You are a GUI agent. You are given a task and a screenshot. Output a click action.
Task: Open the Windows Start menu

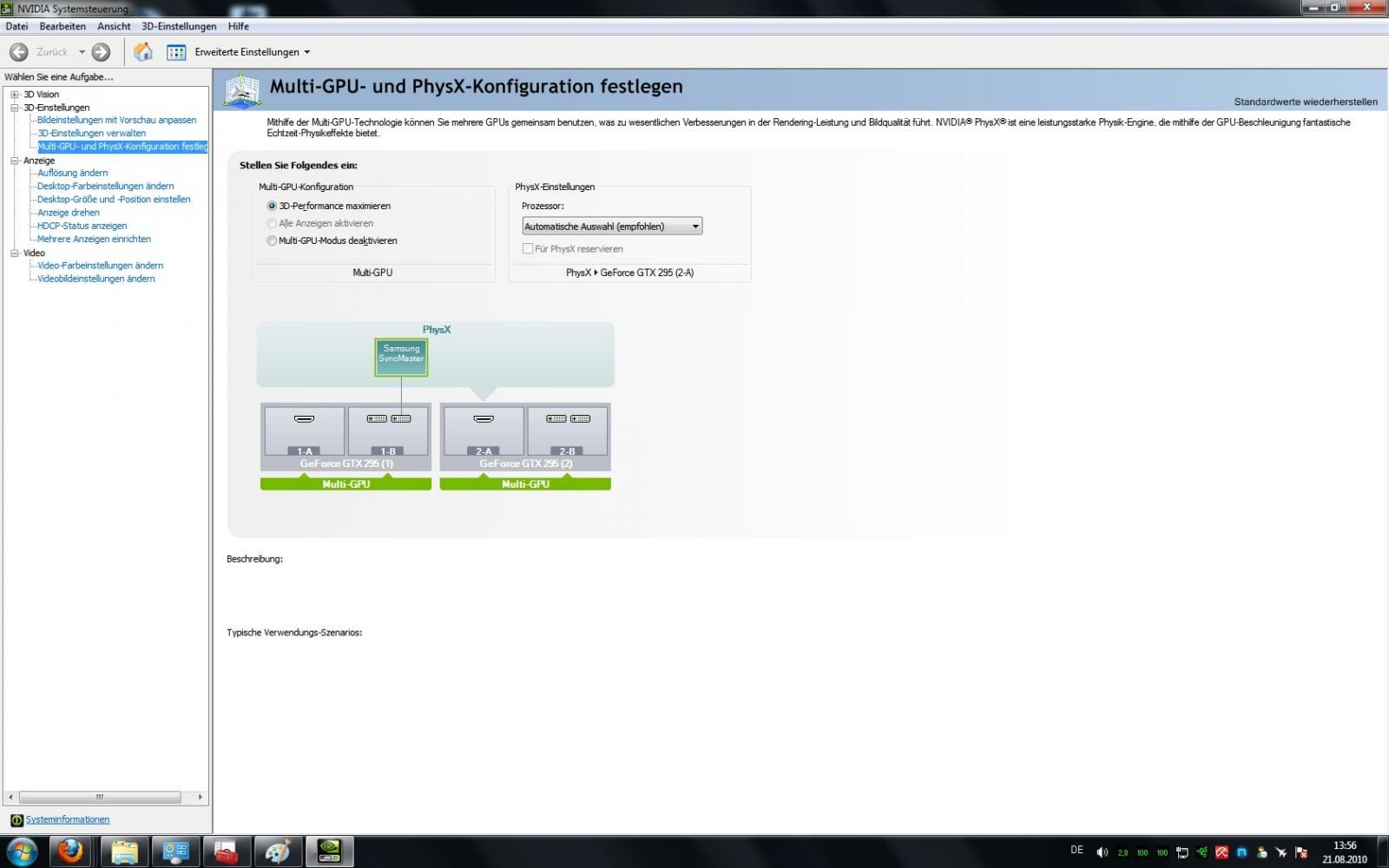tap(21, 852)
